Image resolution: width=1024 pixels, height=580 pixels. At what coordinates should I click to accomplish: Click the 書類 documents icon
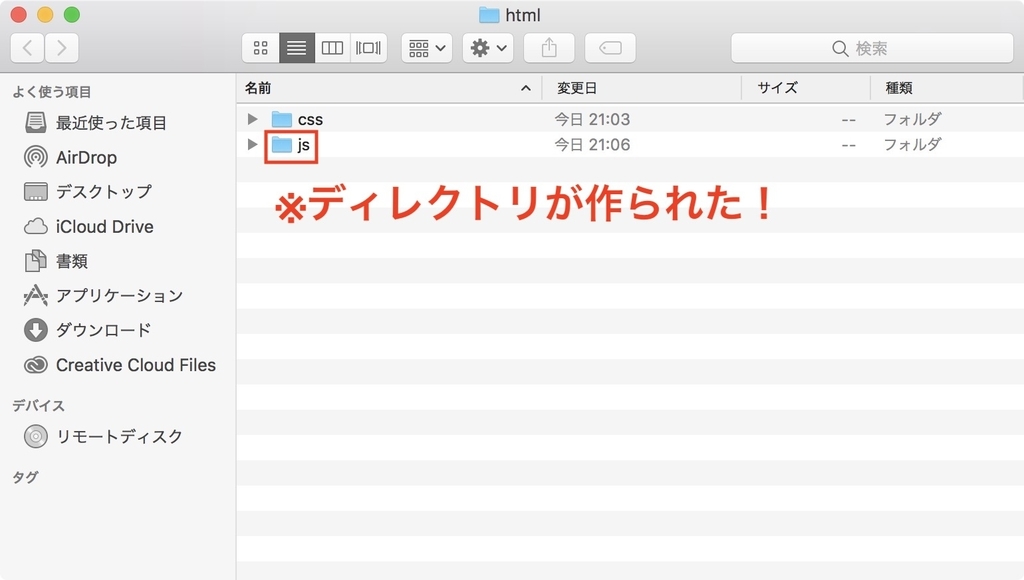click(35, 261)
